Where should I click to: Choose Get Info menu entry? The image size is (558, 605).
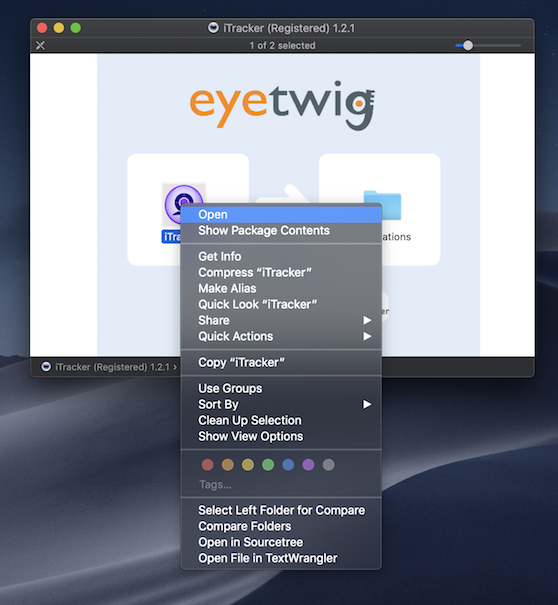pos(281,256)
